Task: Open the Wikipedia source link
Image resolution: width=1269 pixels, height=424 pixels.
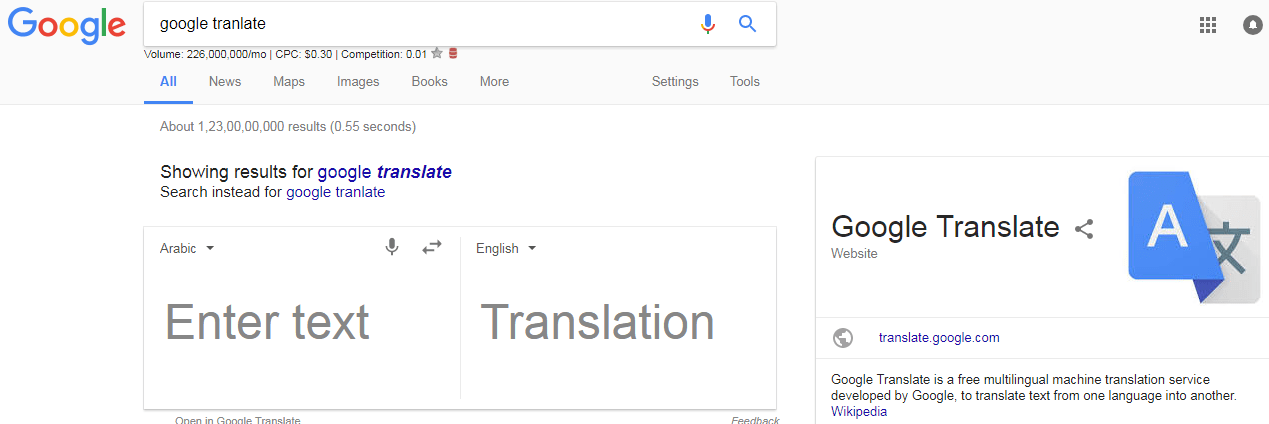Action: tap(859, 411)
